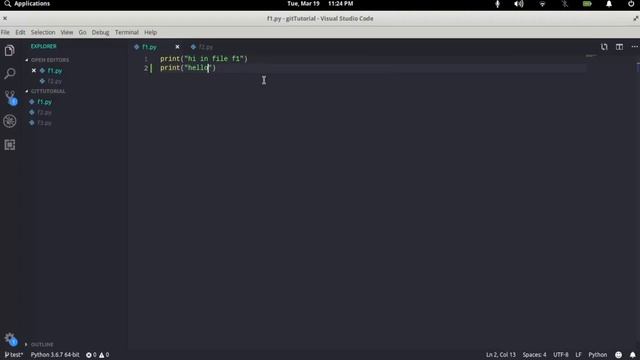This screenshot has height=360, width=640.
Task: Click the test* git branch indicator
Action: [x=13, y=355]
